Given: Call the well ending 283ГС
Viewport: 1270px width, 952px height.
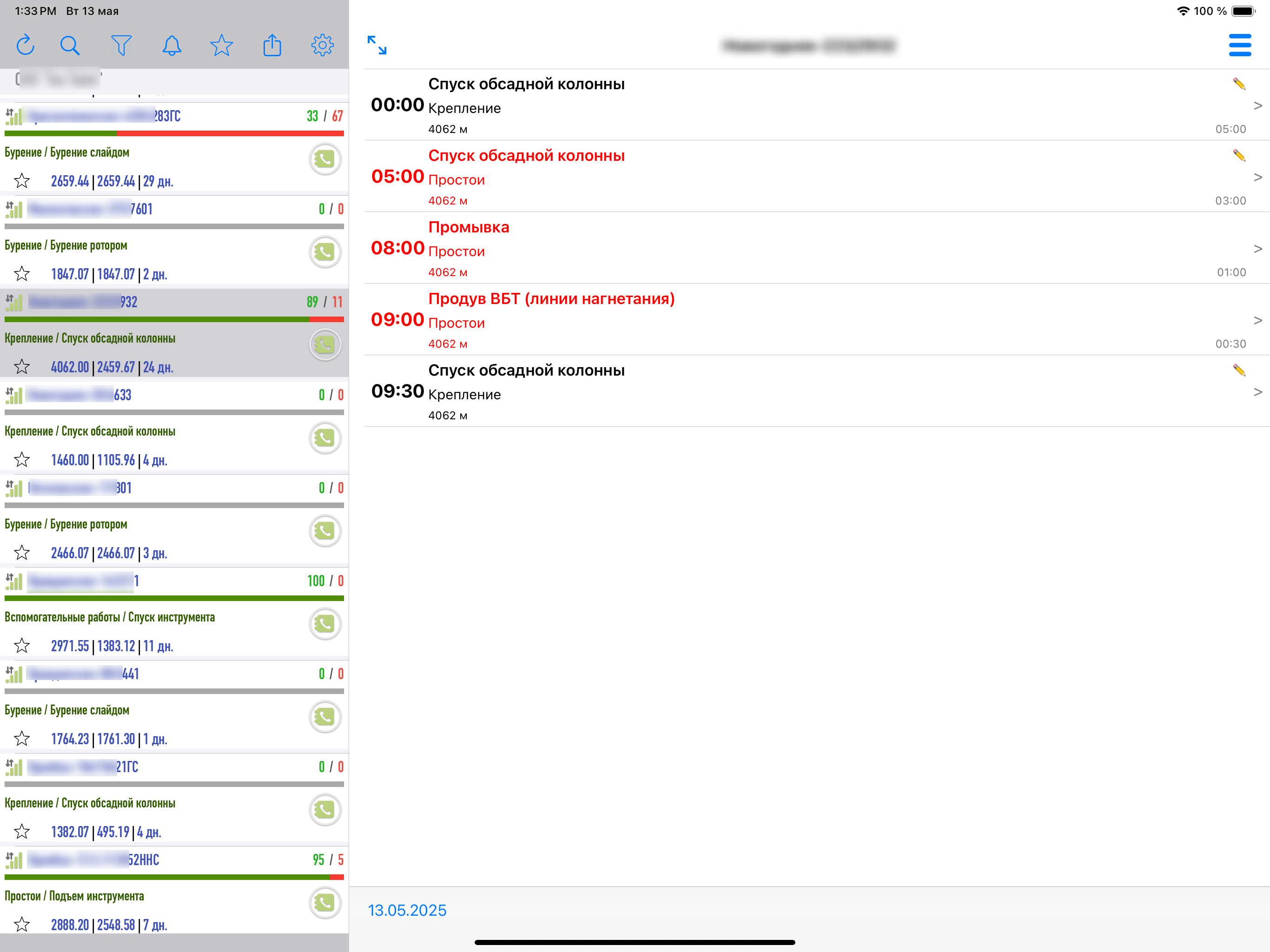Looking at the screenshot, I should pyautogui.click(x=325, y=159).
